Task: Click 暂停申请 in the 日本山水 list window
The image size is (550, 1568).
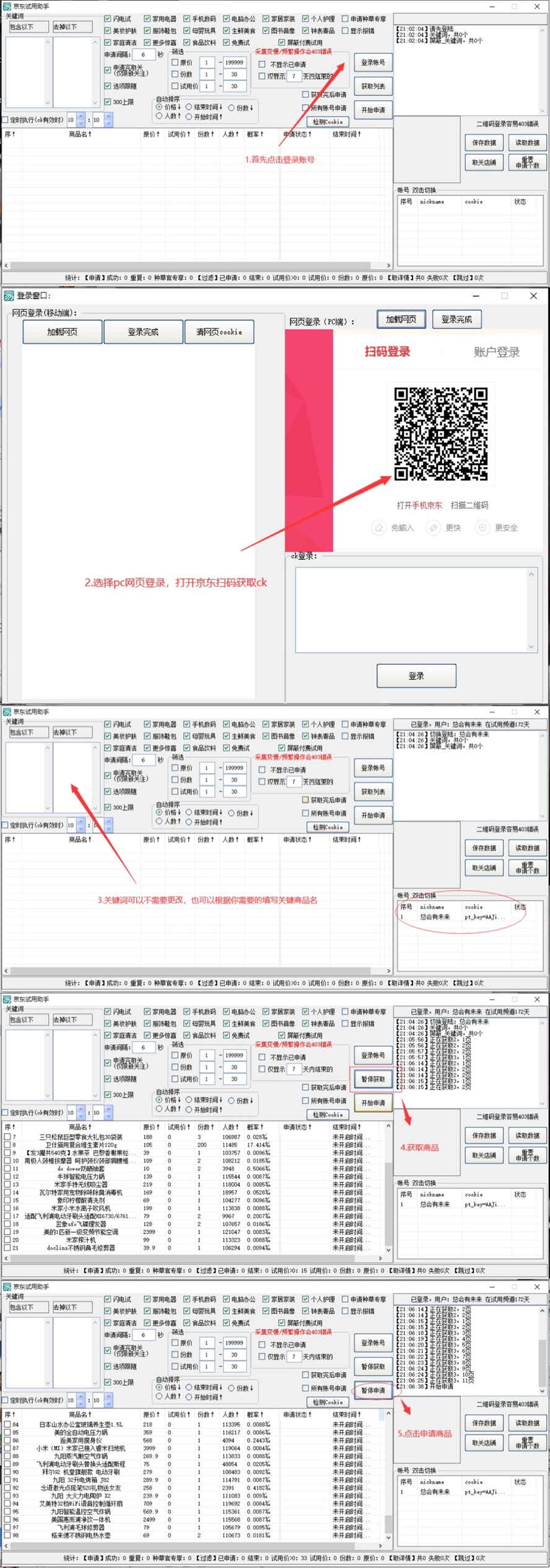Action: point(373,1390)
